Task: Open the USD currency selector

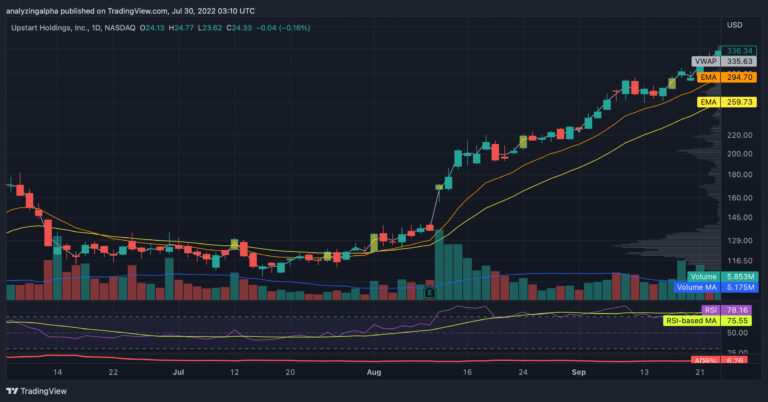Action: click(734, 25)
